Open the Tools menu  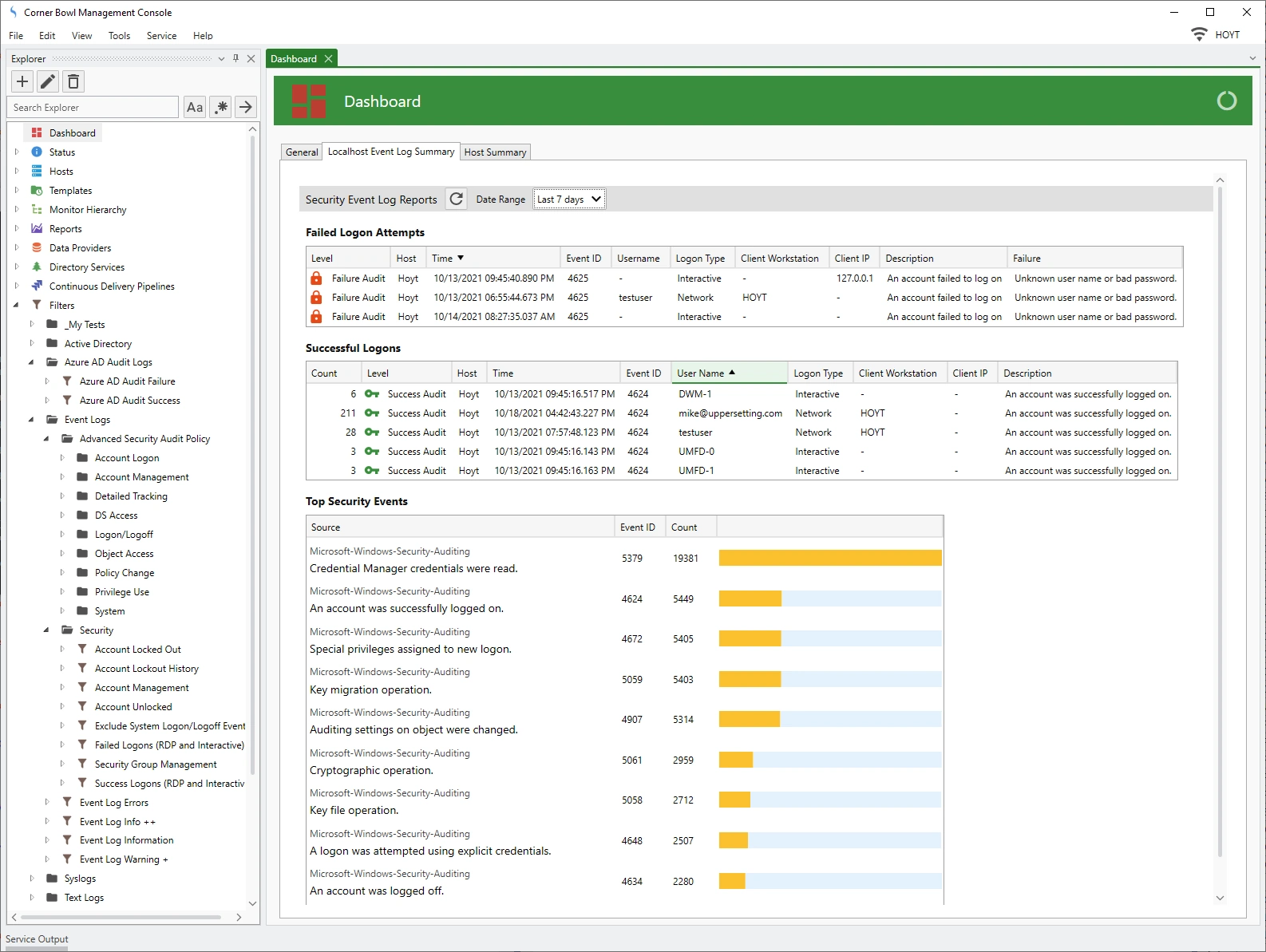[119, 35]
